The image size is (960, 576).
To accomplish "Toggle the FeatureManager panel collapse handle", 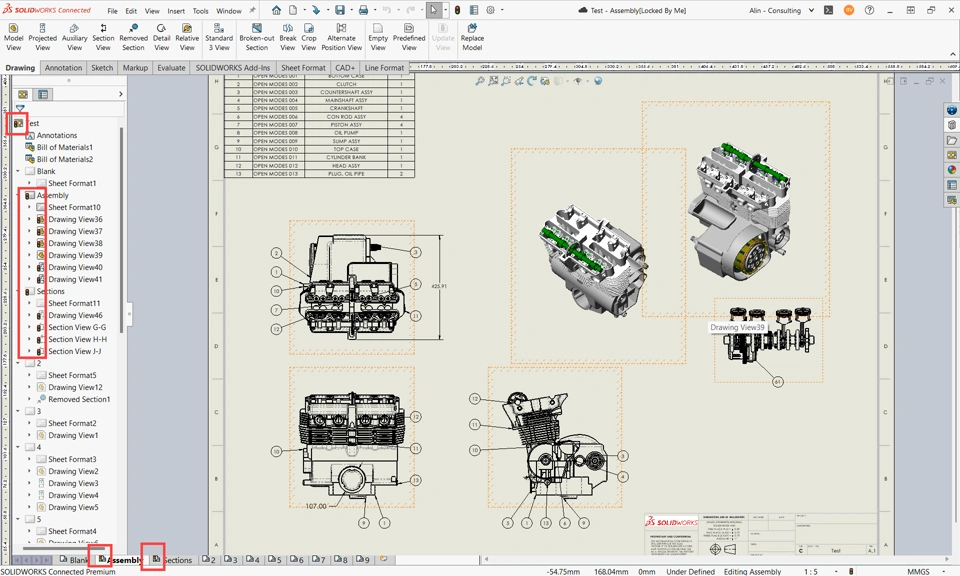I will point(127,314).
